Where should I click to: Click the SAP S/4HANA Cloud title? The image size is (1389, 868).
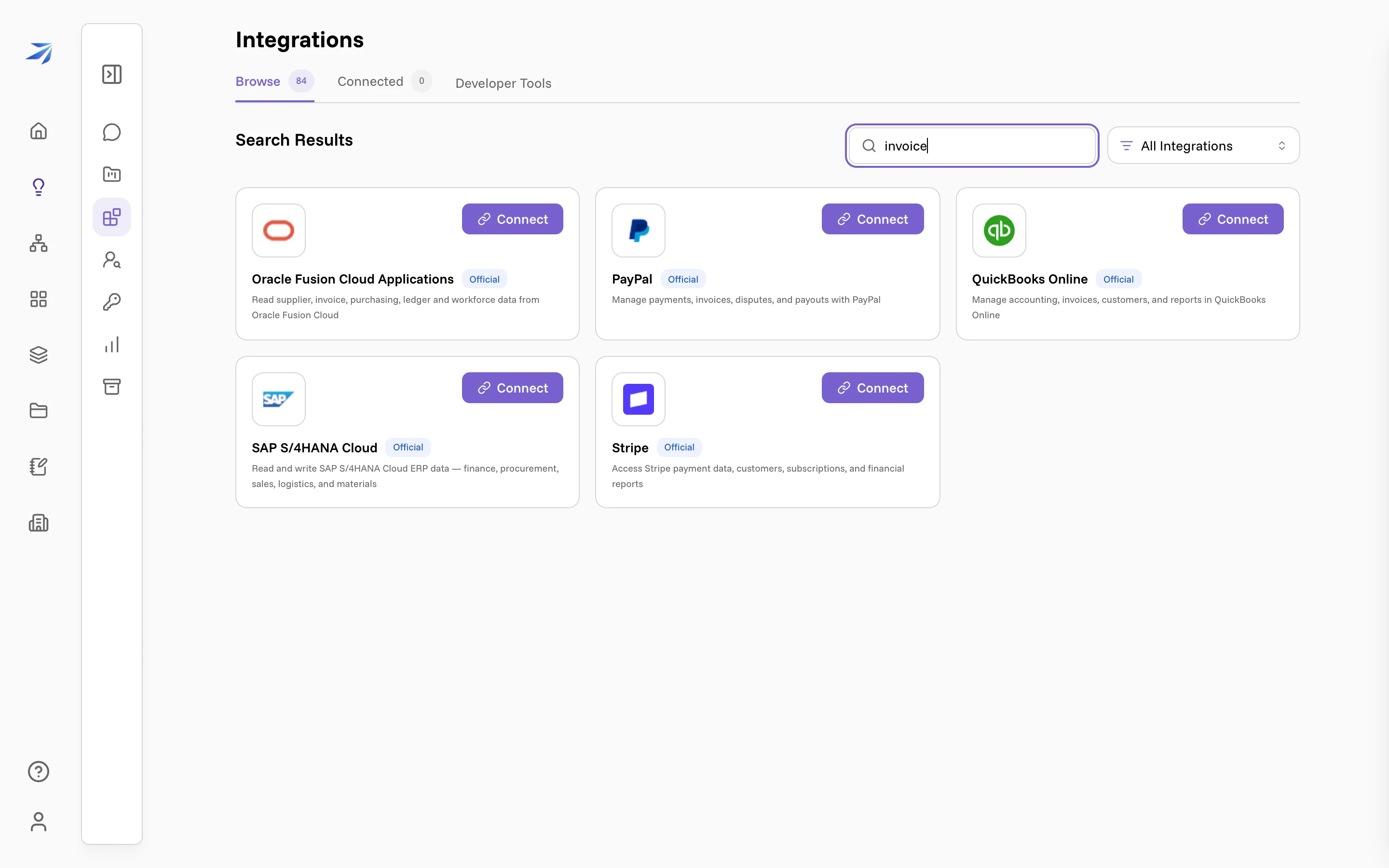pyautogui.click(x=314, y=448)
